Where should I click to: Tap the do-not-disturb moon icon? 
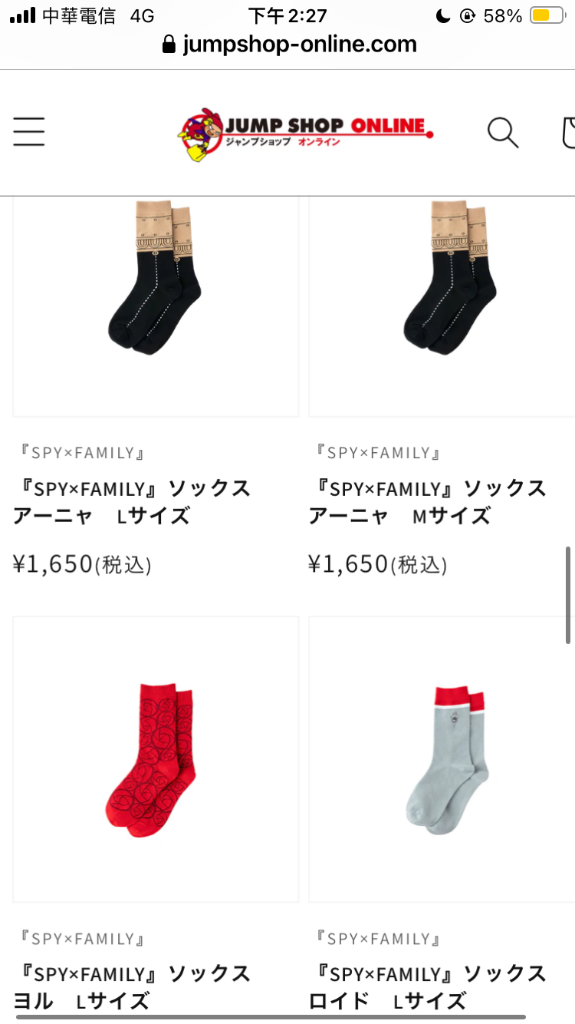[443, 16]
